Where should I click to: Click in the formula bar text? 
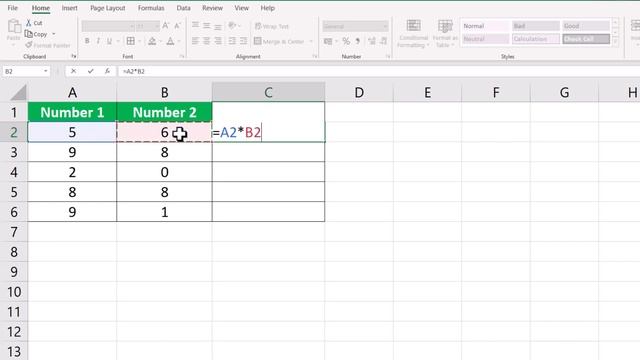coord(134,71)
